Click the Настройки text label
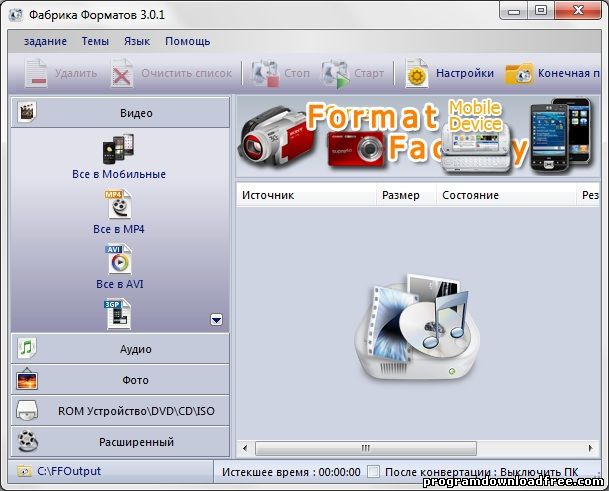 tap(465, 73)
